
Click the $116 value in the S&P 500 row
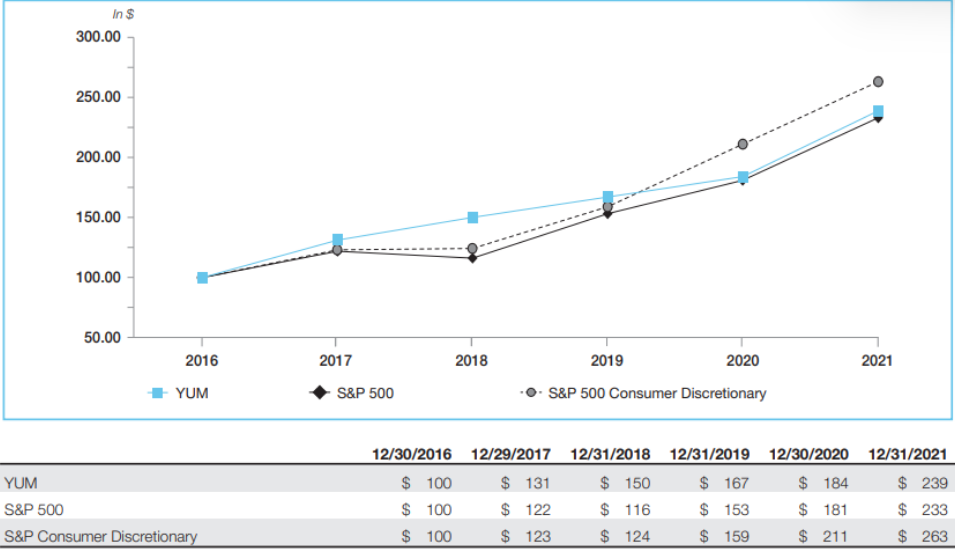(627, 510)
